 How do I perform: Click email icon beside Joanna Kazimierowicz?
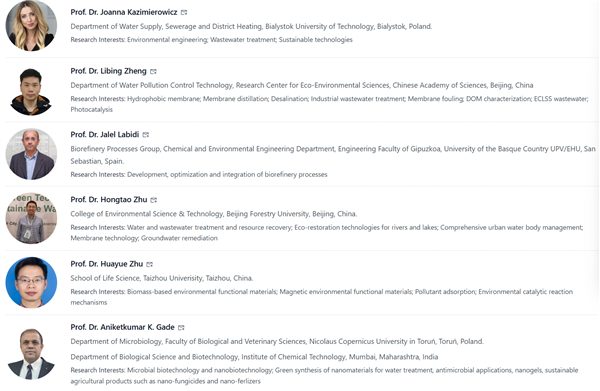tap(184, 13)
